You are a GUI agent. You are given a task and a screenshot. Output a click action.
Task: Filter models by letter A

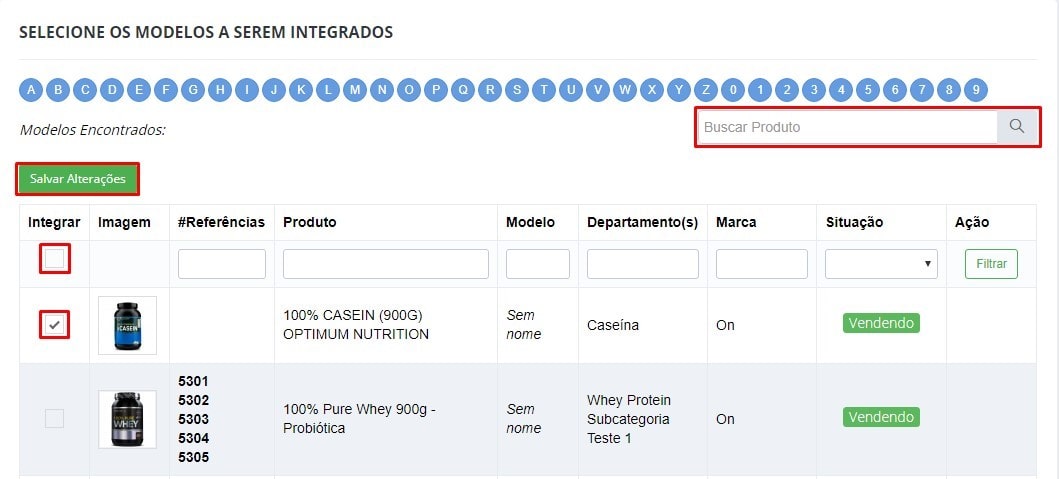tap(31, 90)
